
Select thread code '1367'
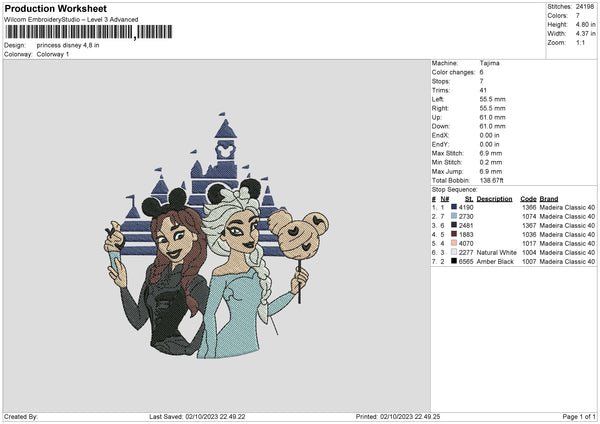click(x=529, y=225)
